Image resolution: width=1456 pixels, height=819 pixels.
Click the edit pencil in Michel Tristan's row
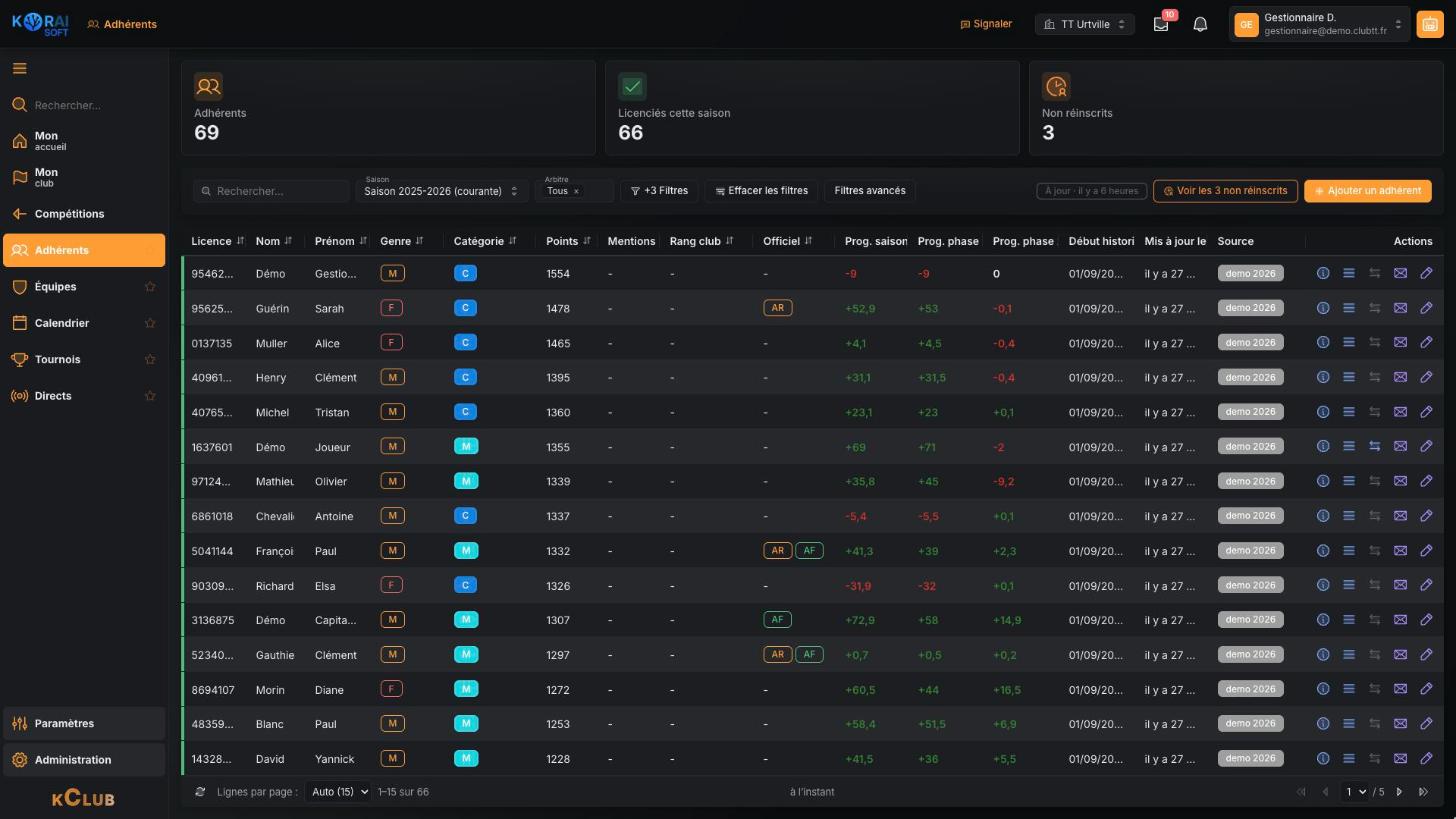pyautogui.click(x=1426, y=412)
